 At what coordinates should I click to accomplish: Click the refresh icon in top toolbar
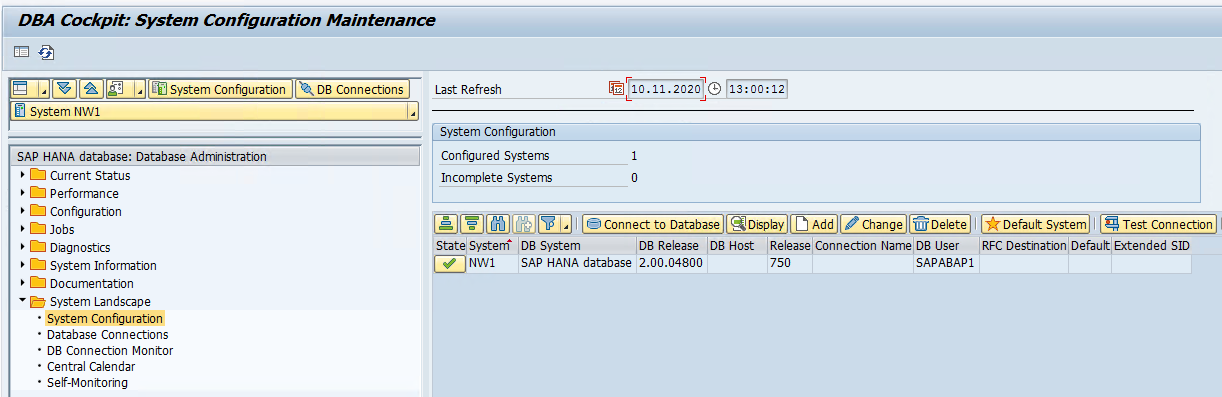(x=46, y=52)
